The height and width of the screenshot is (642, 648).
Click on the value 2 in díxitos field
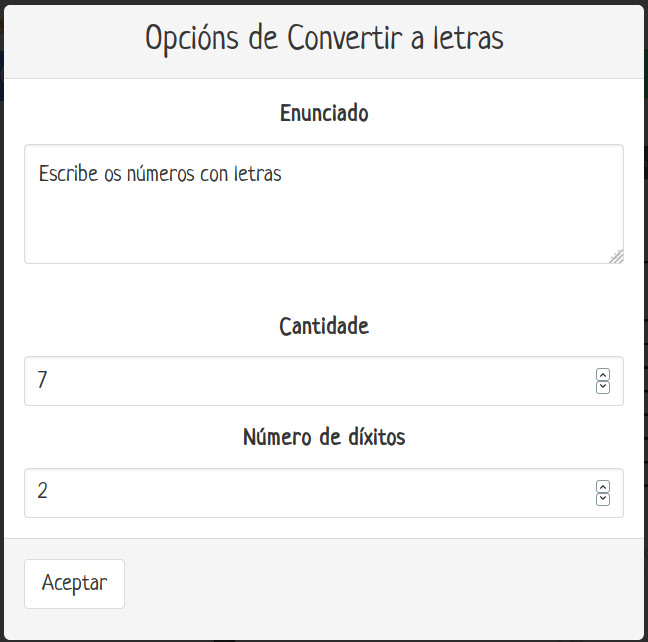[42, 493]
